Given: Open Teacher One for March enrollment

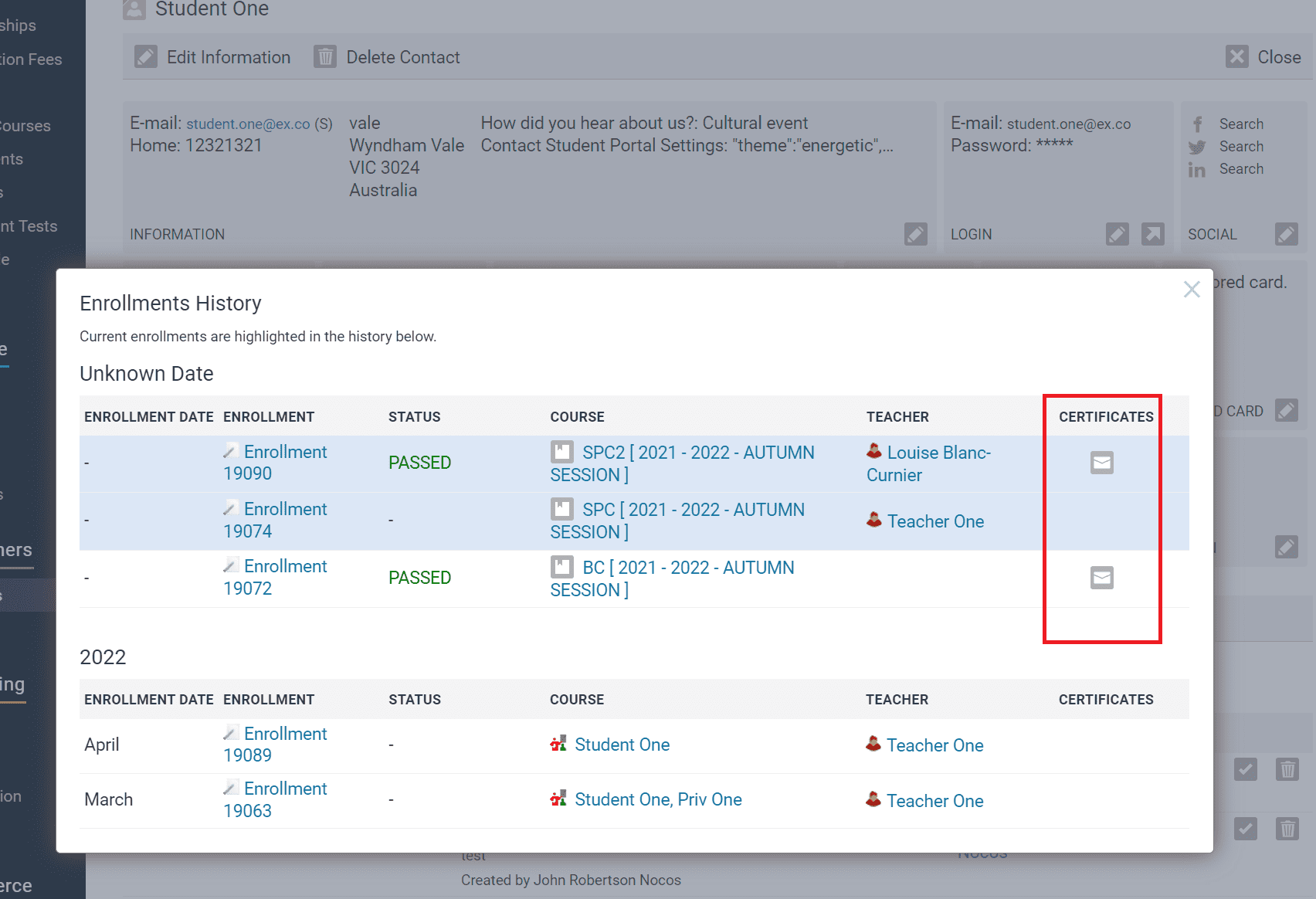Looking at the screenshot, I should [x=934, y=801].
